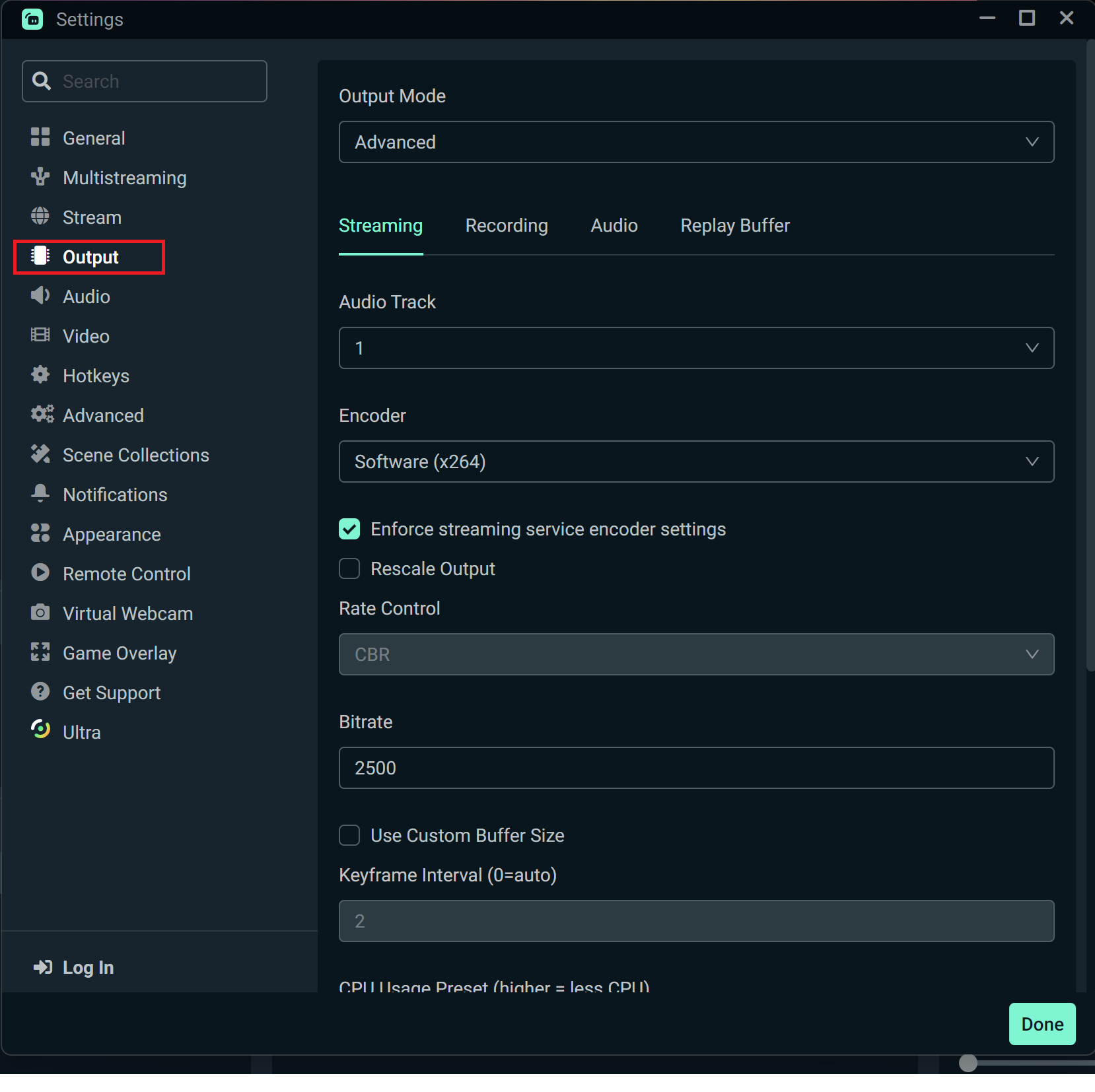The image size is (1095, 1092).
Task: Close the Settings window
Action: point(1067,18)
